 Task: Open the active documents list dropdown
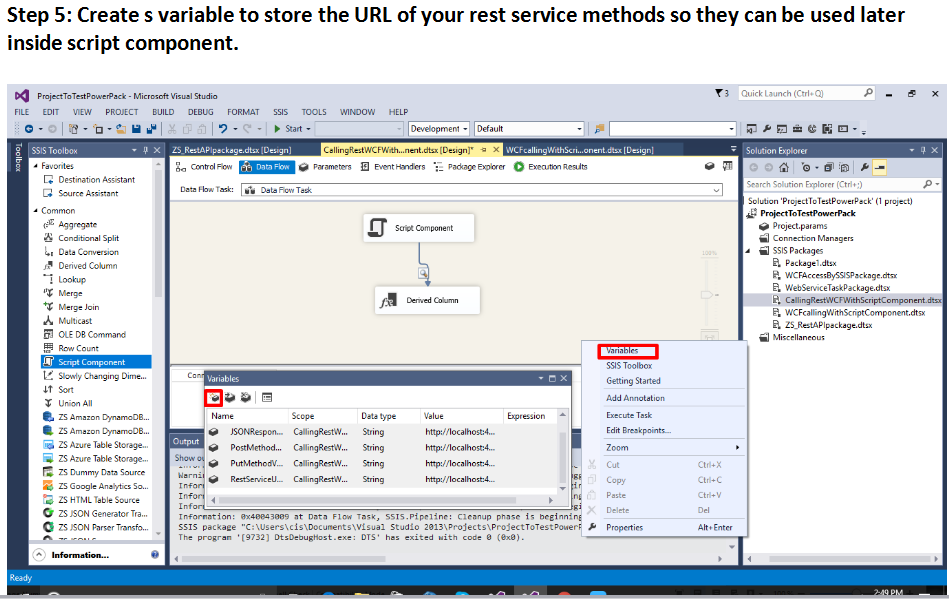(x=734, y=149)
